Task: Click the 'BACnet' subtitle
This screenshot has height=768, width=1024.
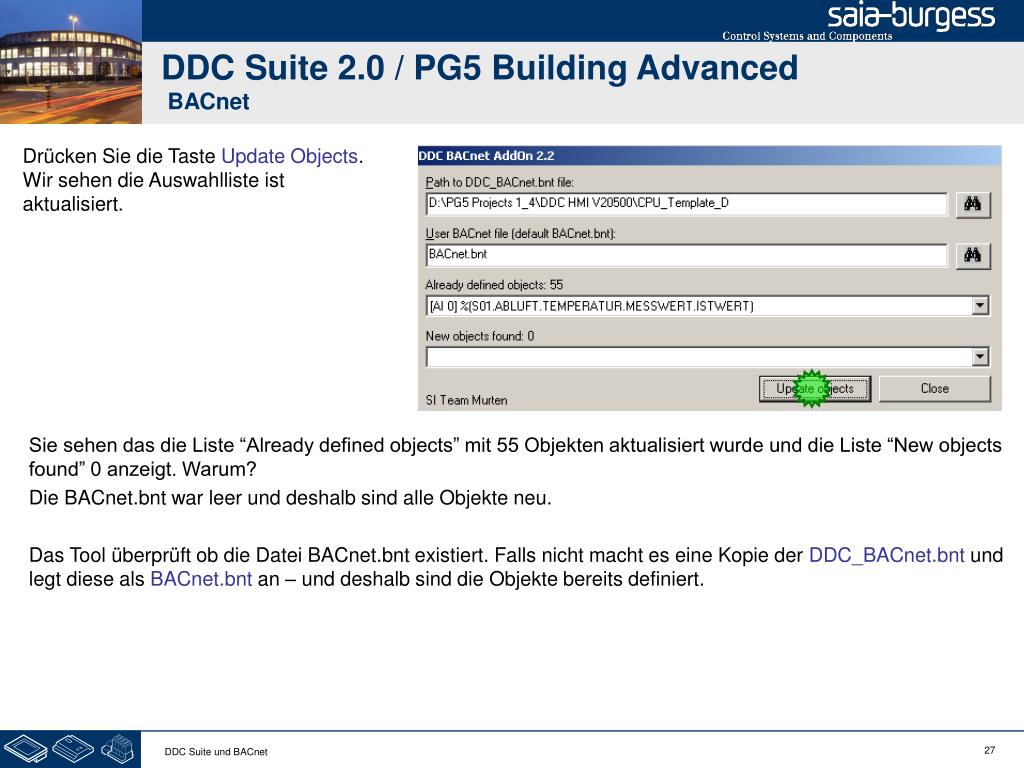Action: coord(208,102)
